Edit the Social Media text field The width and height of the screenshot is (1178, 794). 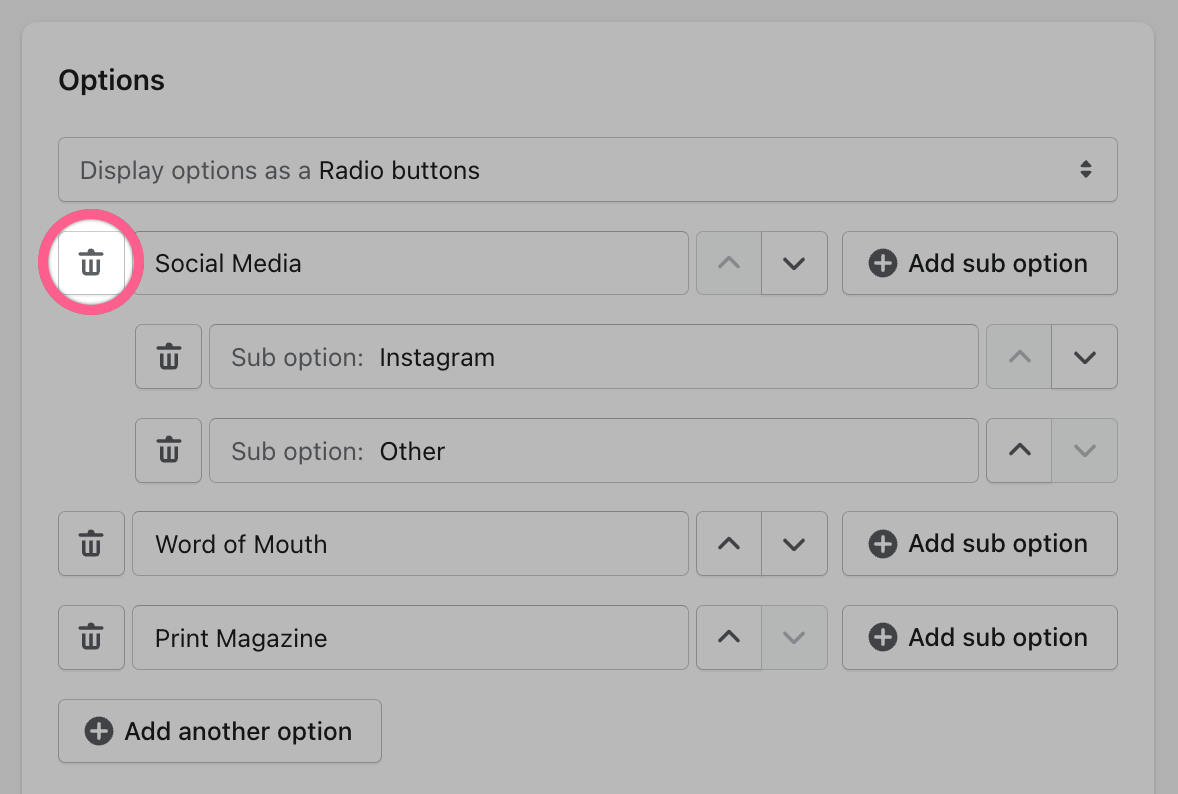point(410,264)
